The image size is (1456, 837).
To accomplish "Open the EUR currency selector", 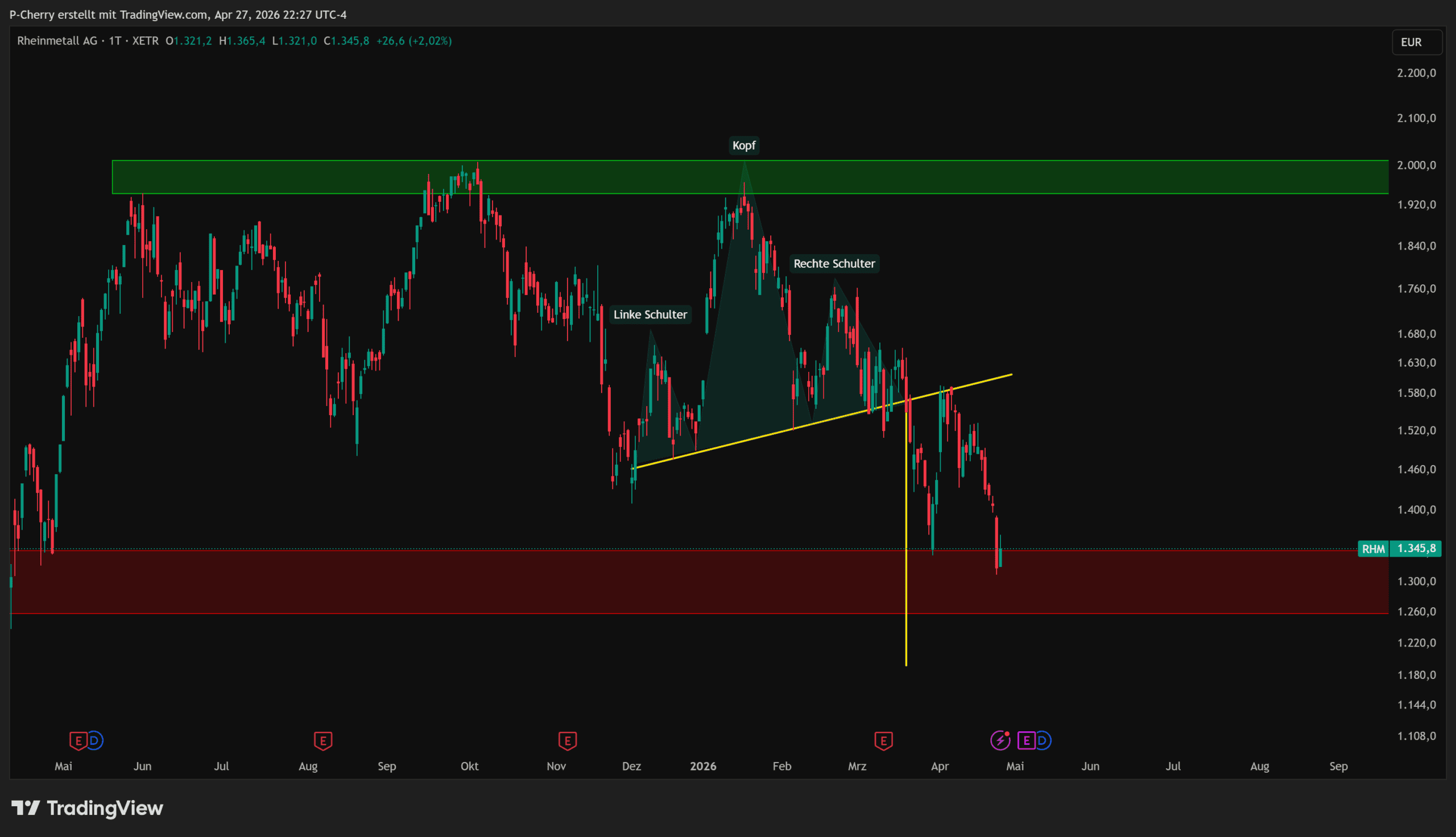I will 1416,42.
